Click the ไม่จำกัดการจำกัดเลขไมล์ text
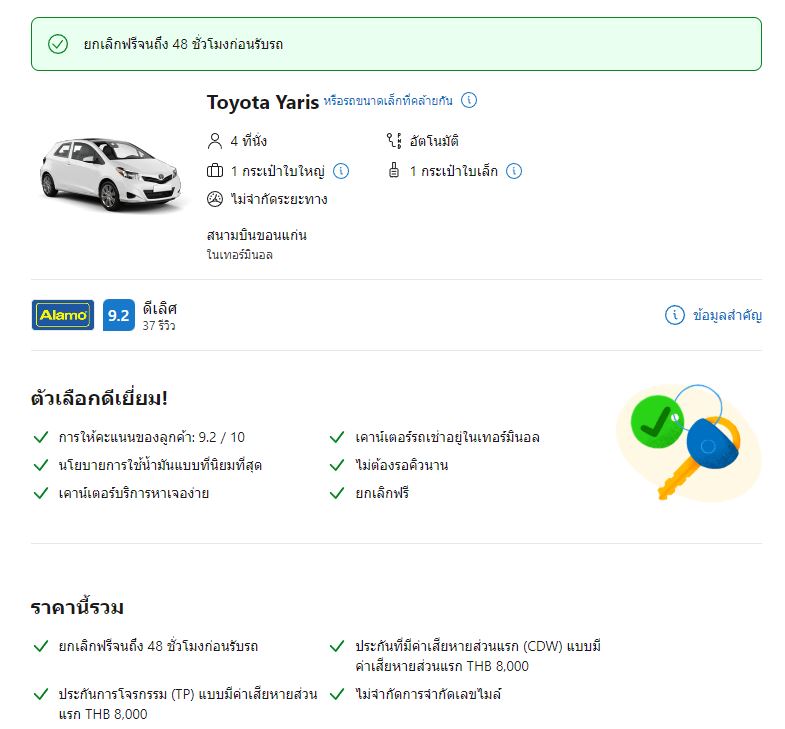Screen dimensions: 785x729 tap(428, 694)
